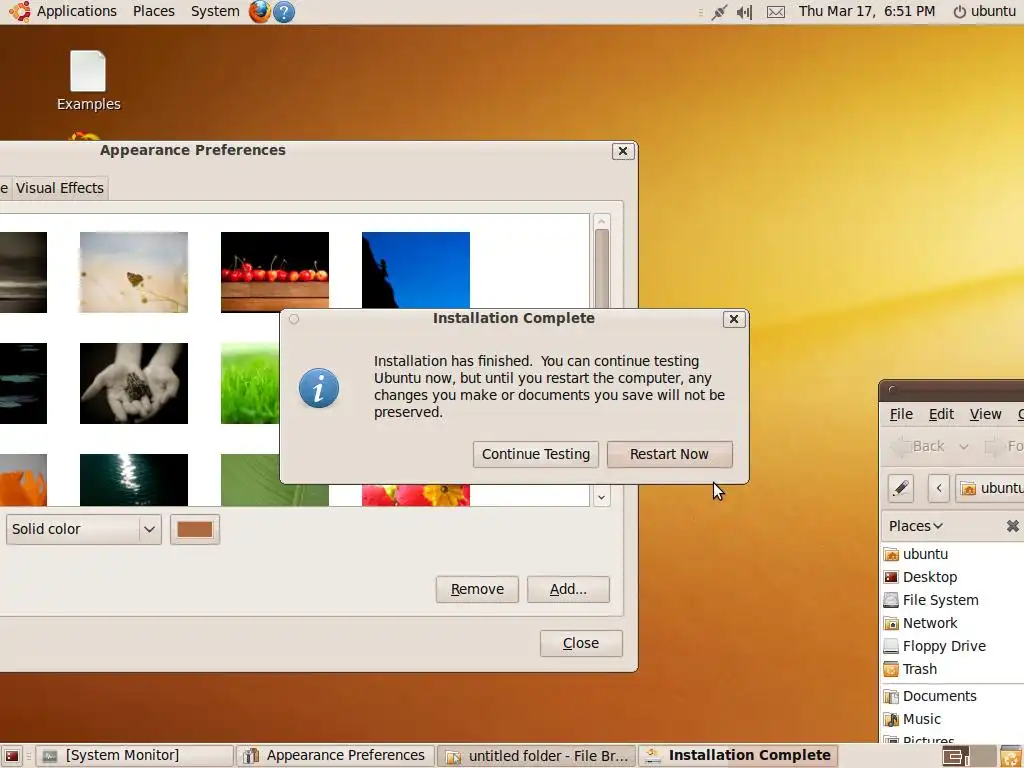This screenshot has height=768, width=1024.
Task: Open the View menu in the file browser
Action: [x=985, y=414]
